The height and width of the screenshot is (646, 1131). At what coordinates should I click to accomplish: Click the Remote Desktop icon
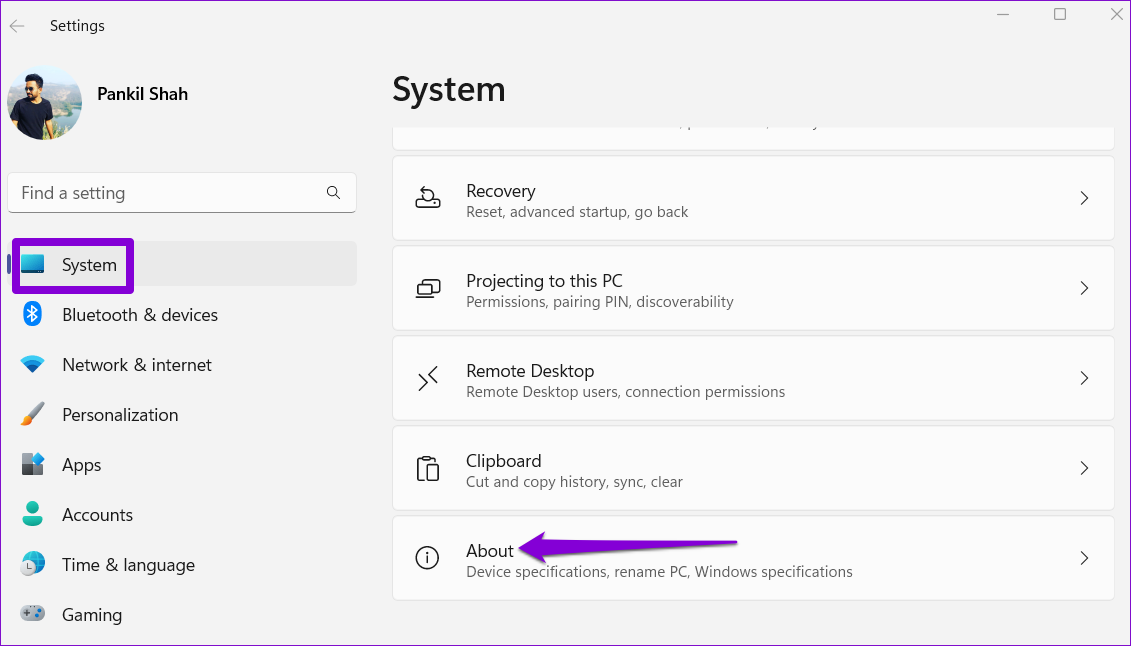tap(428, 378)
